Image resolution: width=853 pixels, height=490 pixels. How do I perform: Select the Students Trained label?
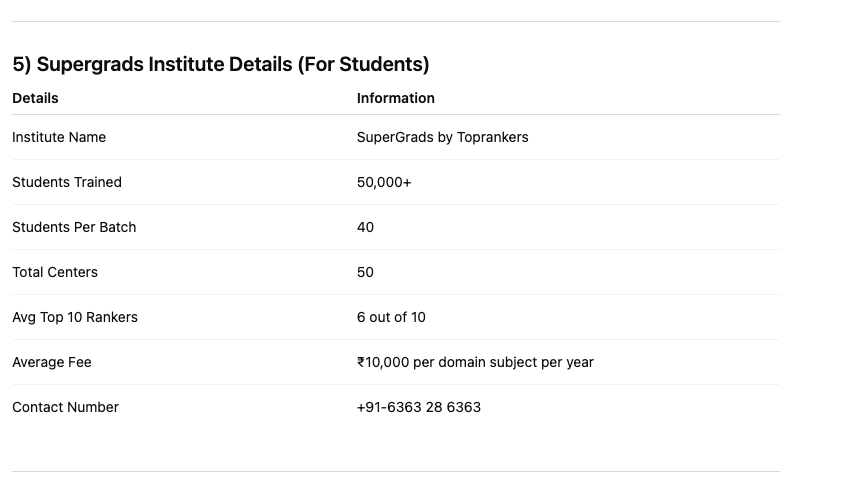tap(67, 182)
